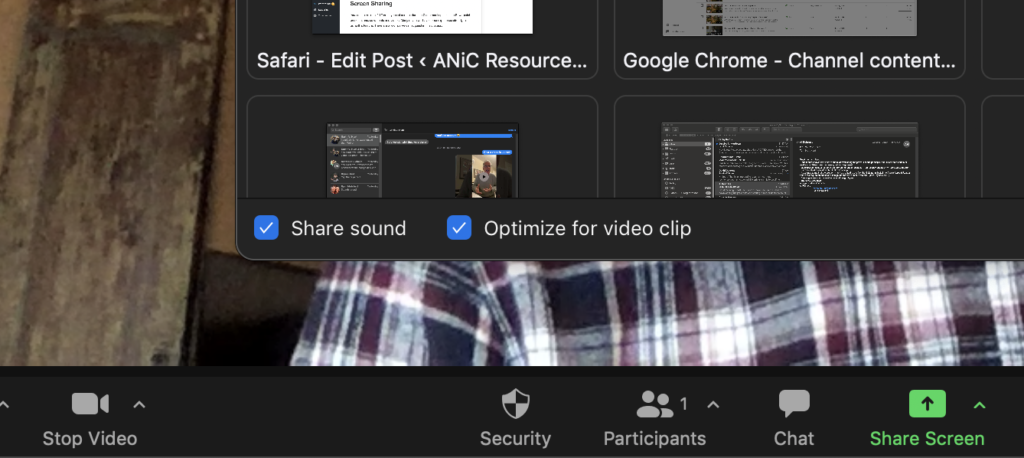The width and height of the screenshot is (1024, 458).
Task: Choose the dark notes app window thumbnail
Action: pyautogui.click(x=789, y=158)
